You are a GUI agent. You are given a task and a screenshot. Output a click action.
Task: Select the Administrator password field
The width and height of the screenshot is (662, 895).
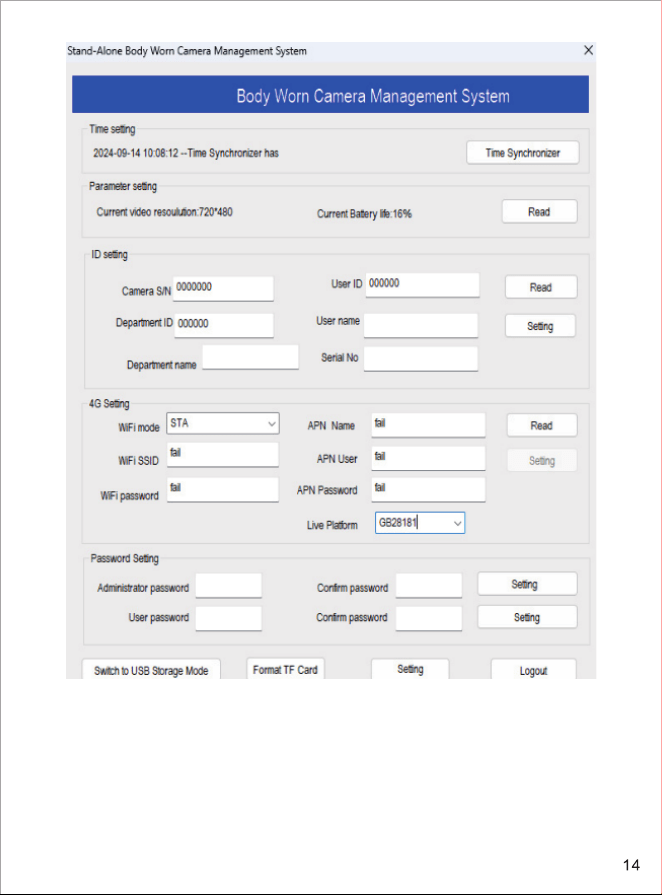coord(228,586)
